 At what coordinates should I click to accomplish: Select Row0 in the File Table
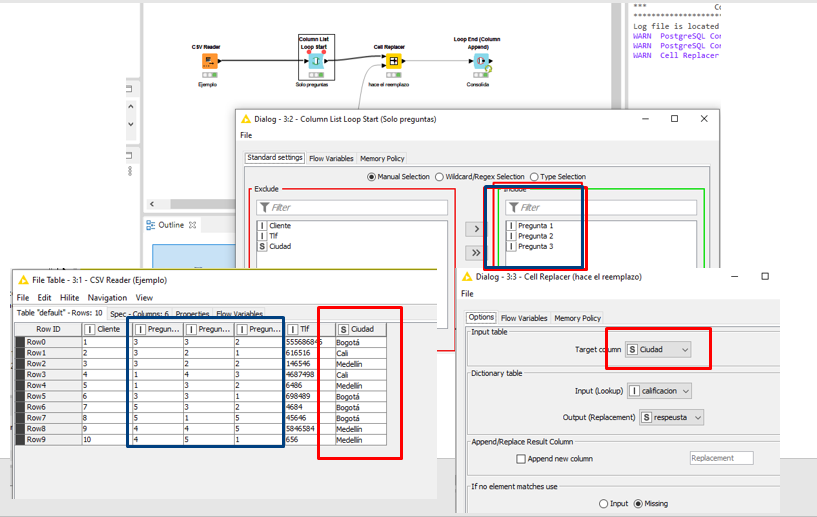pyautogui.click(x=48, y=342)
